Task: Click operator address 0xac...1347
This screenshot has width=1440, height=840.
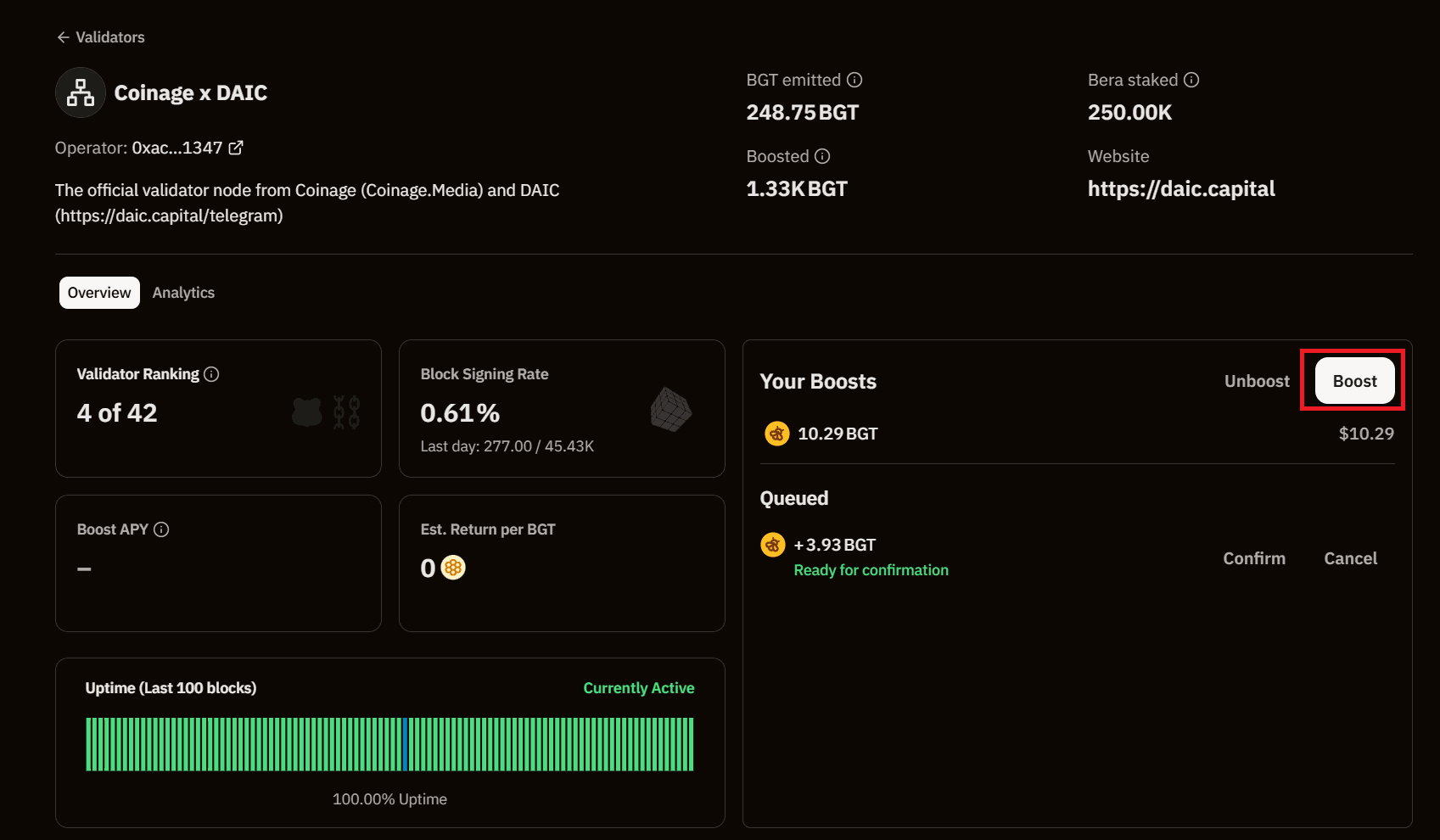Action: (177, 148)
